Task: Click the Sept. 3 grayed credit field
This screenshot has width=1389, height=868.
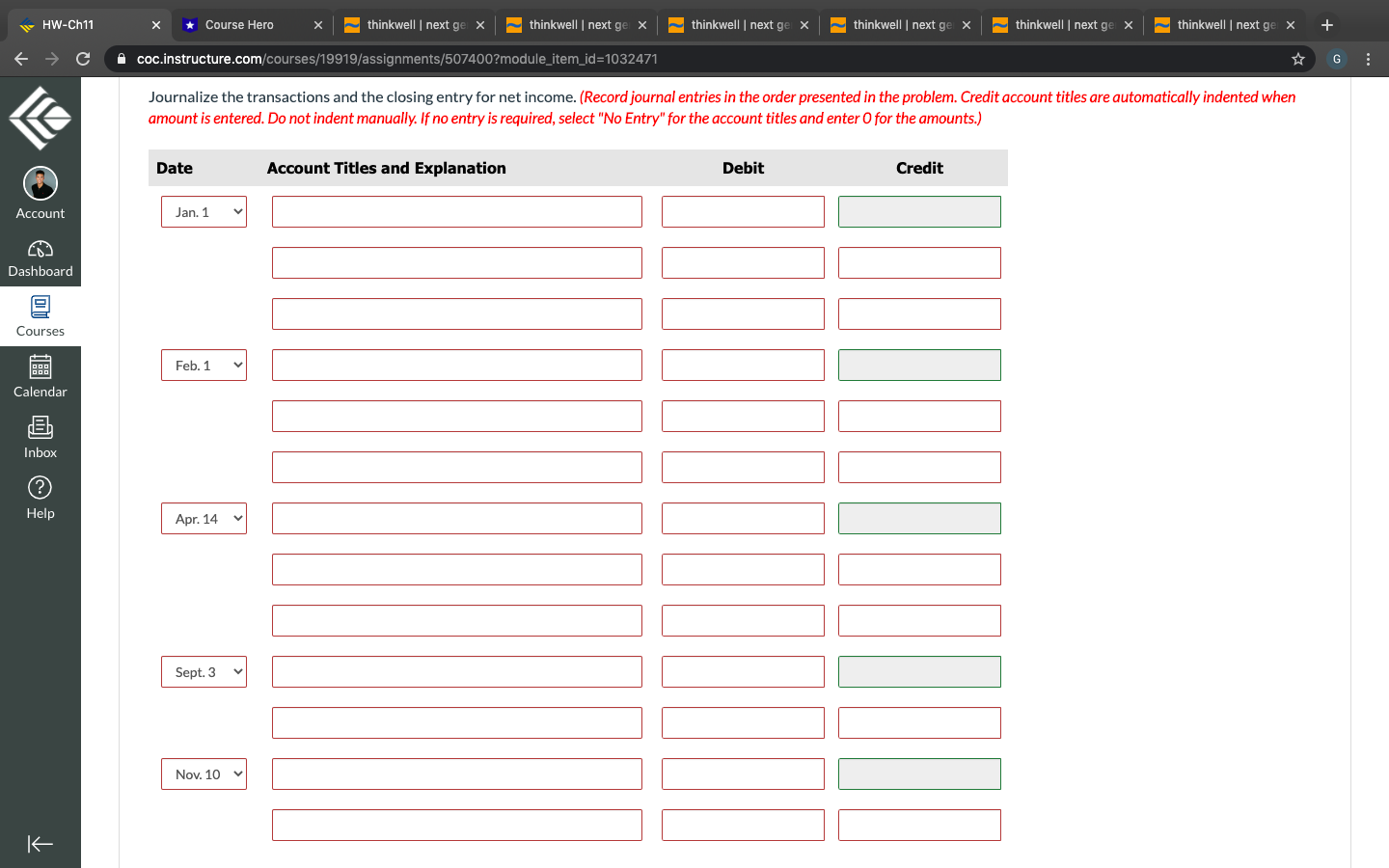Action: point(919,672)
